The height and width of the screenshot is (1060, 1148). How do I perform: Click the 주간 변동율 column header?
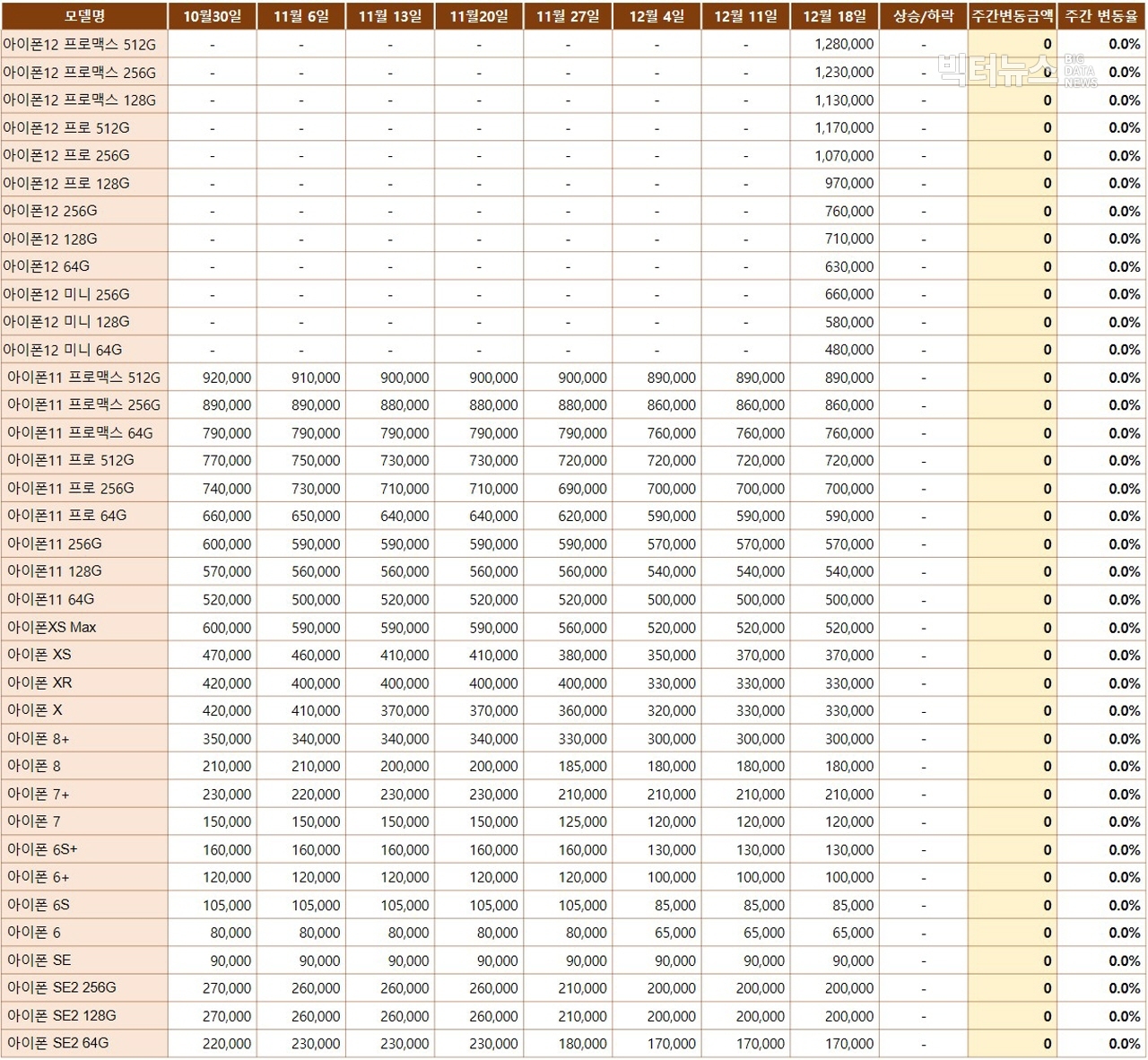tap(1101, 16)
